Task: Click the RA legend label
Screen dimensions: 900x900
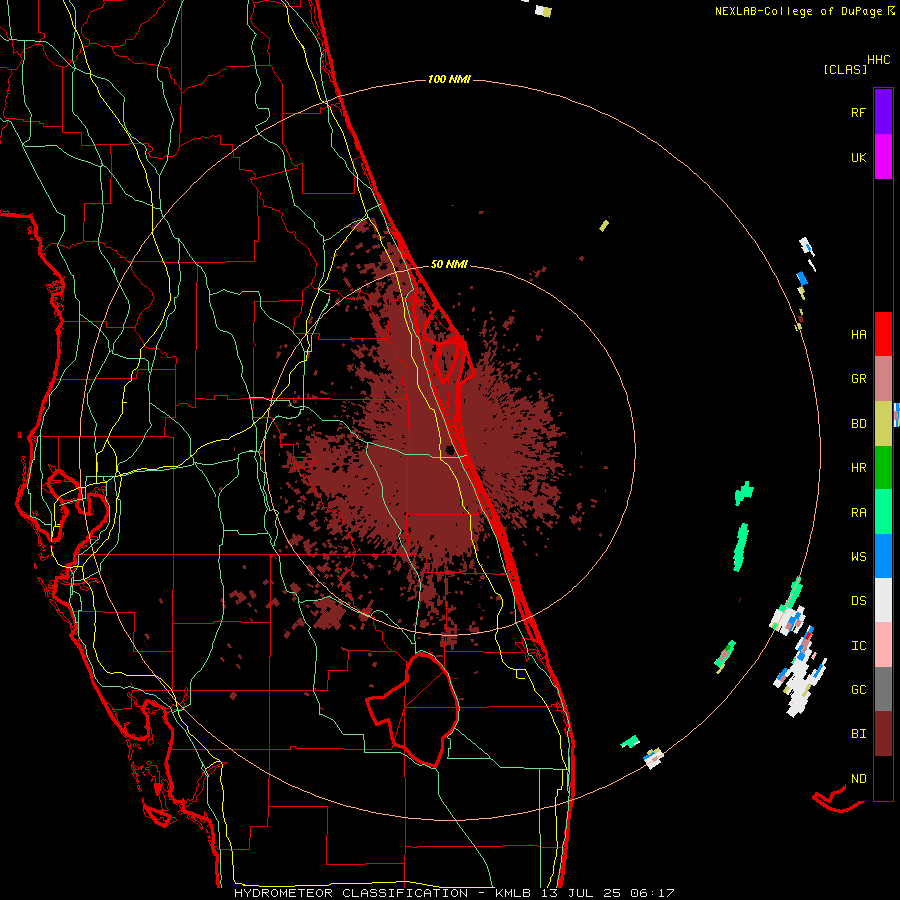Action: (858, 512)
